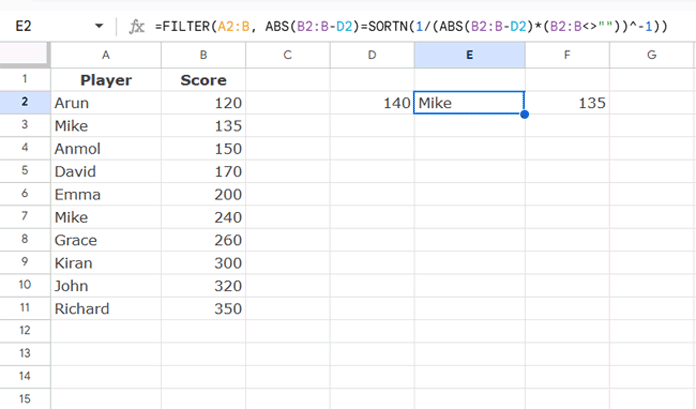Screen dimensions: 696x409
Task: Select row 4 header
Action: 25,148
